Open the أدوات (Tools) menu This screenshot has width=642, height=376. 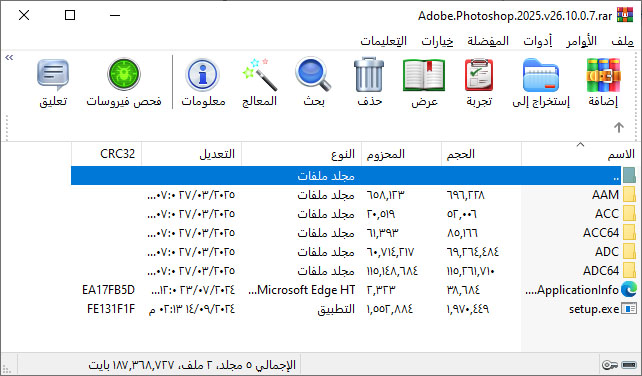(537, 41)
